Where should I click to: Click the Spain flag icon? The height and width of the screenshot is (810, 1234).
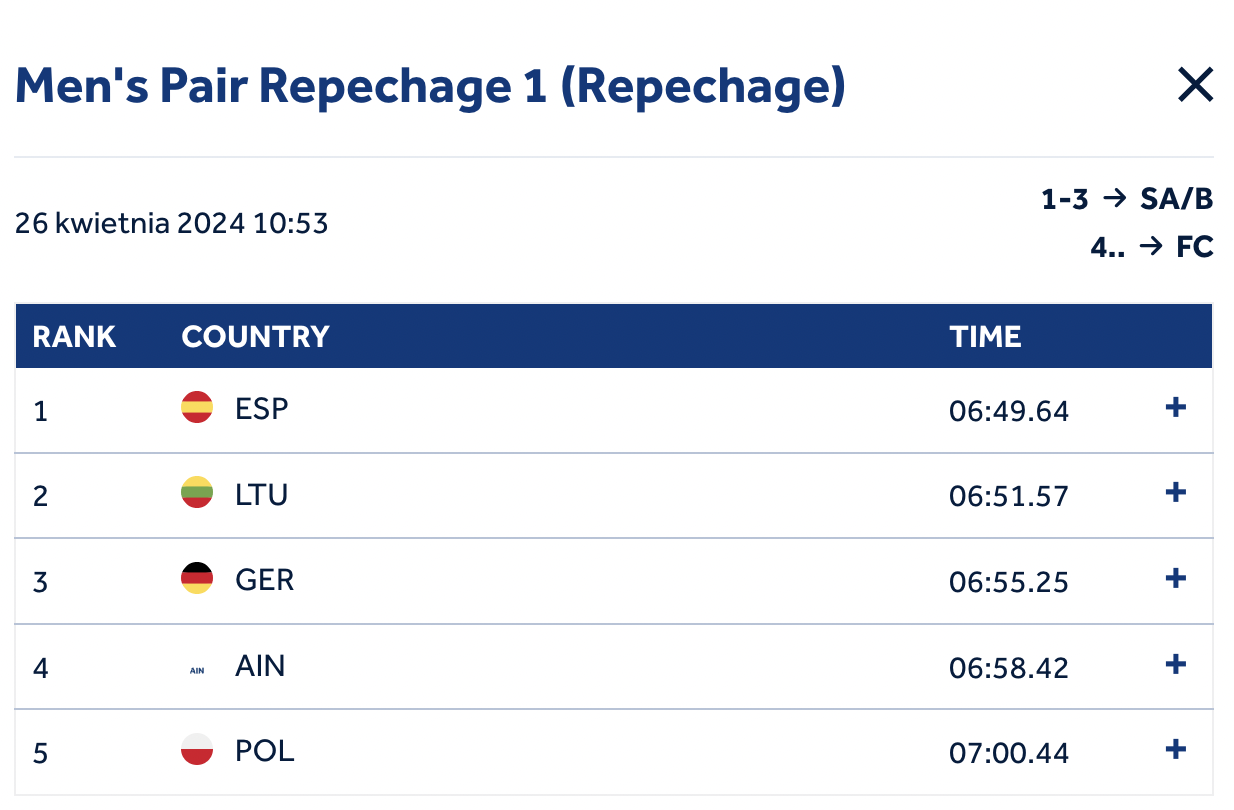point(197,408)
